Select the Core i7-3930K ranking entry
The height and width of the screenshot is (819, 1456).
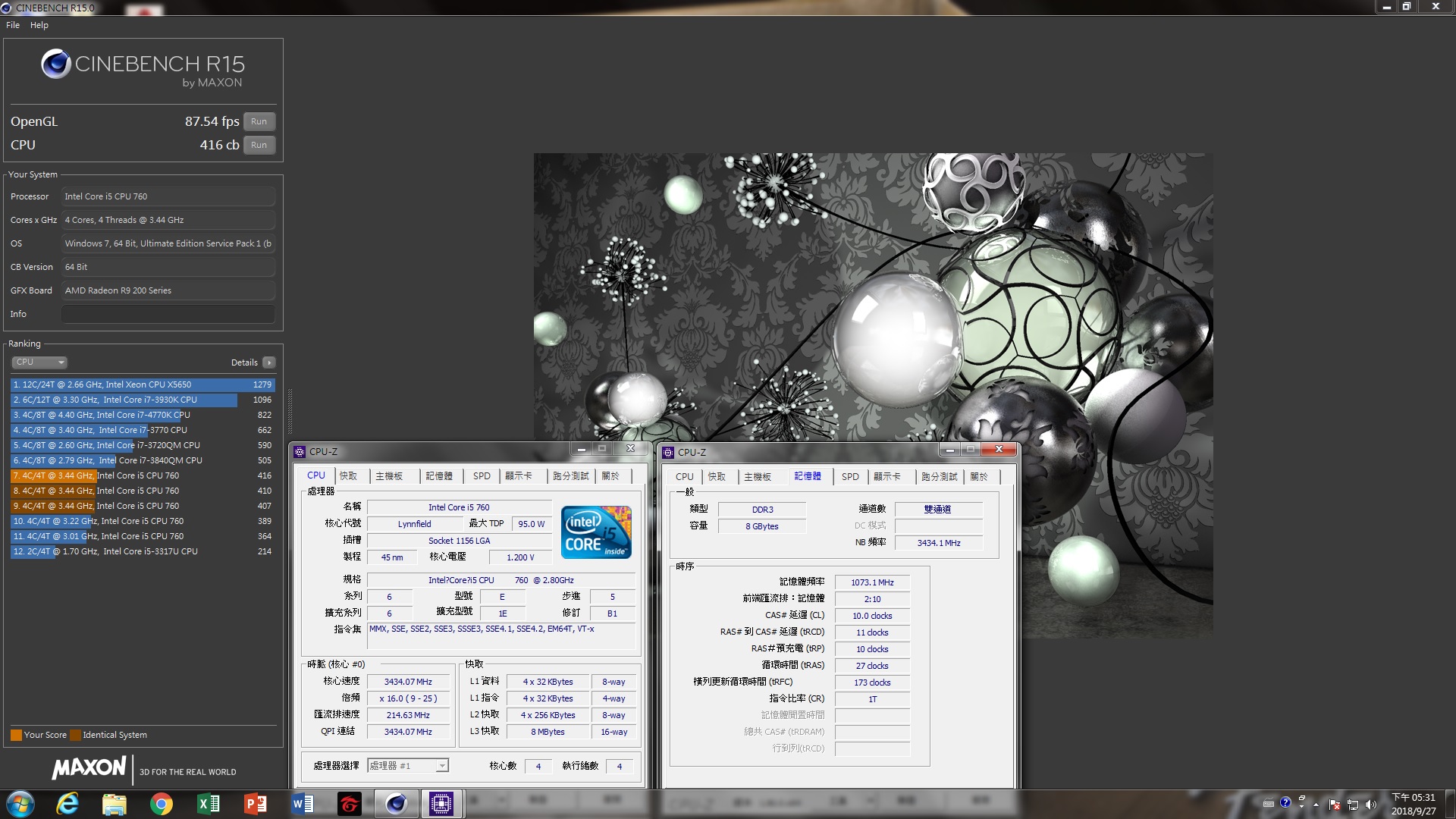pos(142,400)
